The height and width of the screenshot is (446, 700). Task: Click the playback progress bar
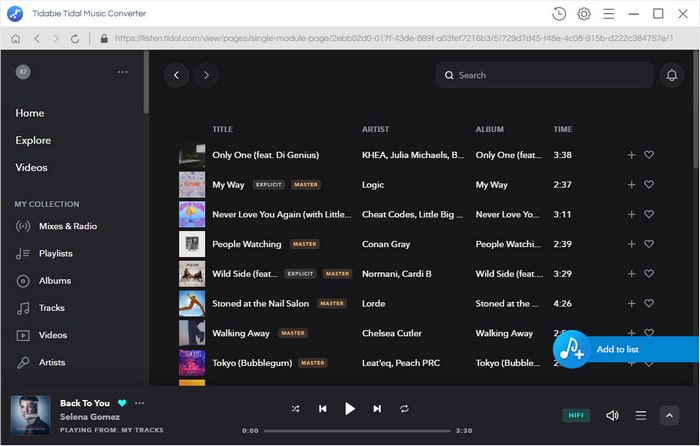[357, 431]
